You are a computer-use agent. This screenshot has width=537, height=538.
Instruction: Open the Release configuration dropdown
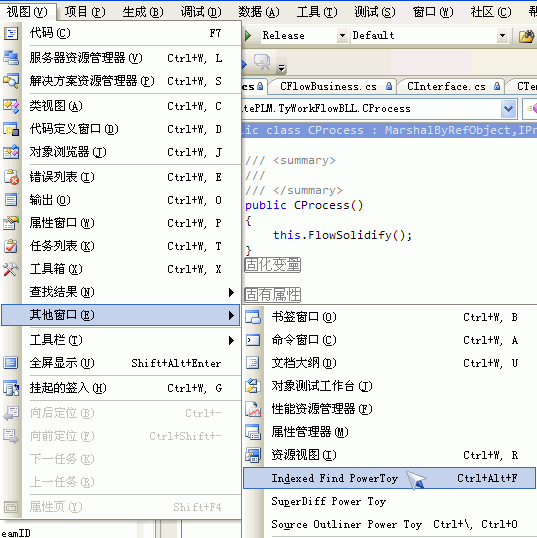point(342,35)
